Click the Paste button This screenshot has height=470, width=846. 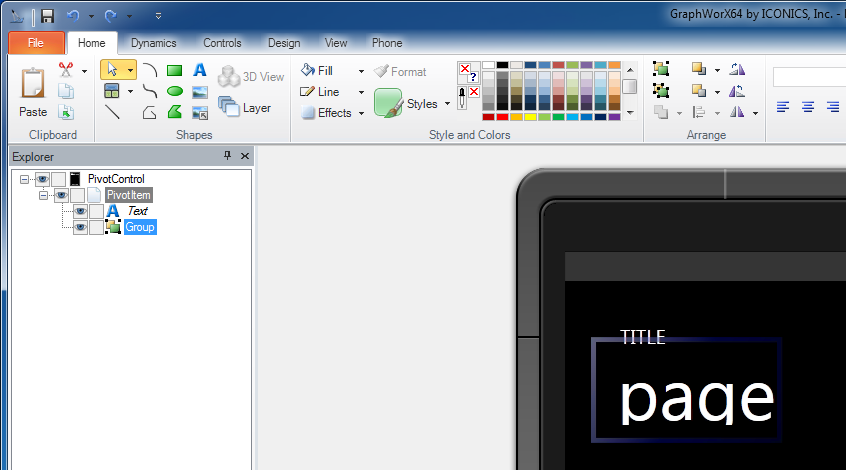click(33, 91)
